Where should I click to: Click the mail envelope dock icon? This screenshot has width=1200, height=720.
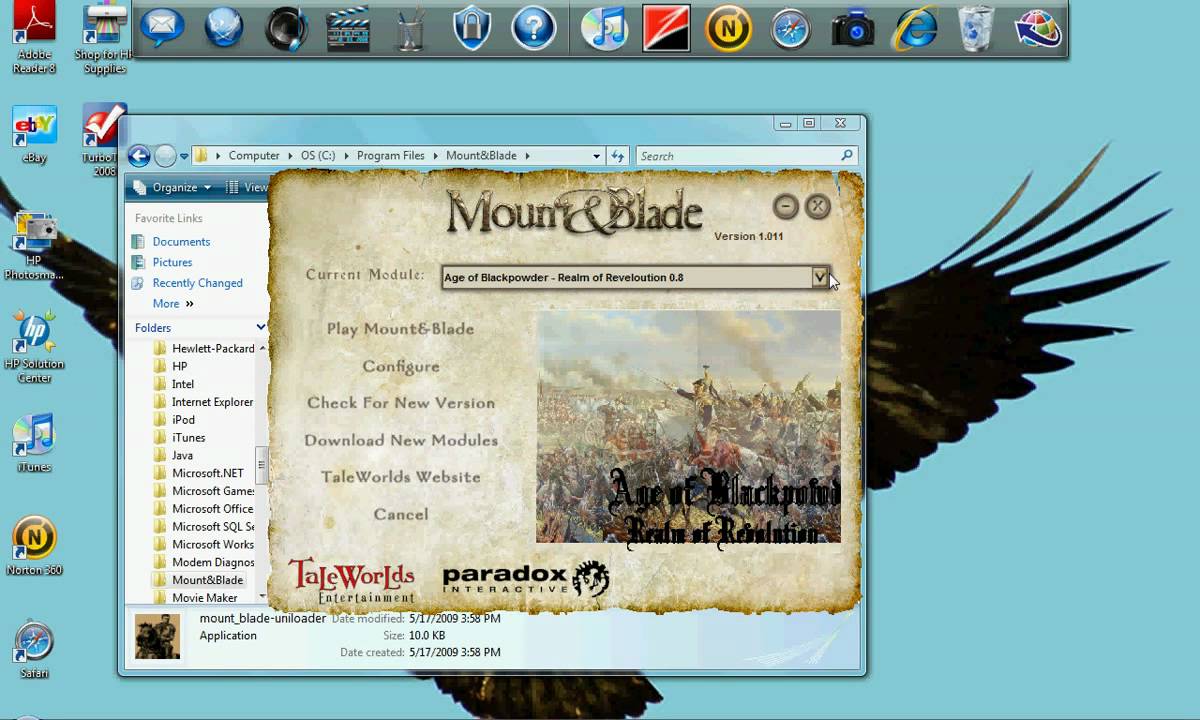pos(162,27)
